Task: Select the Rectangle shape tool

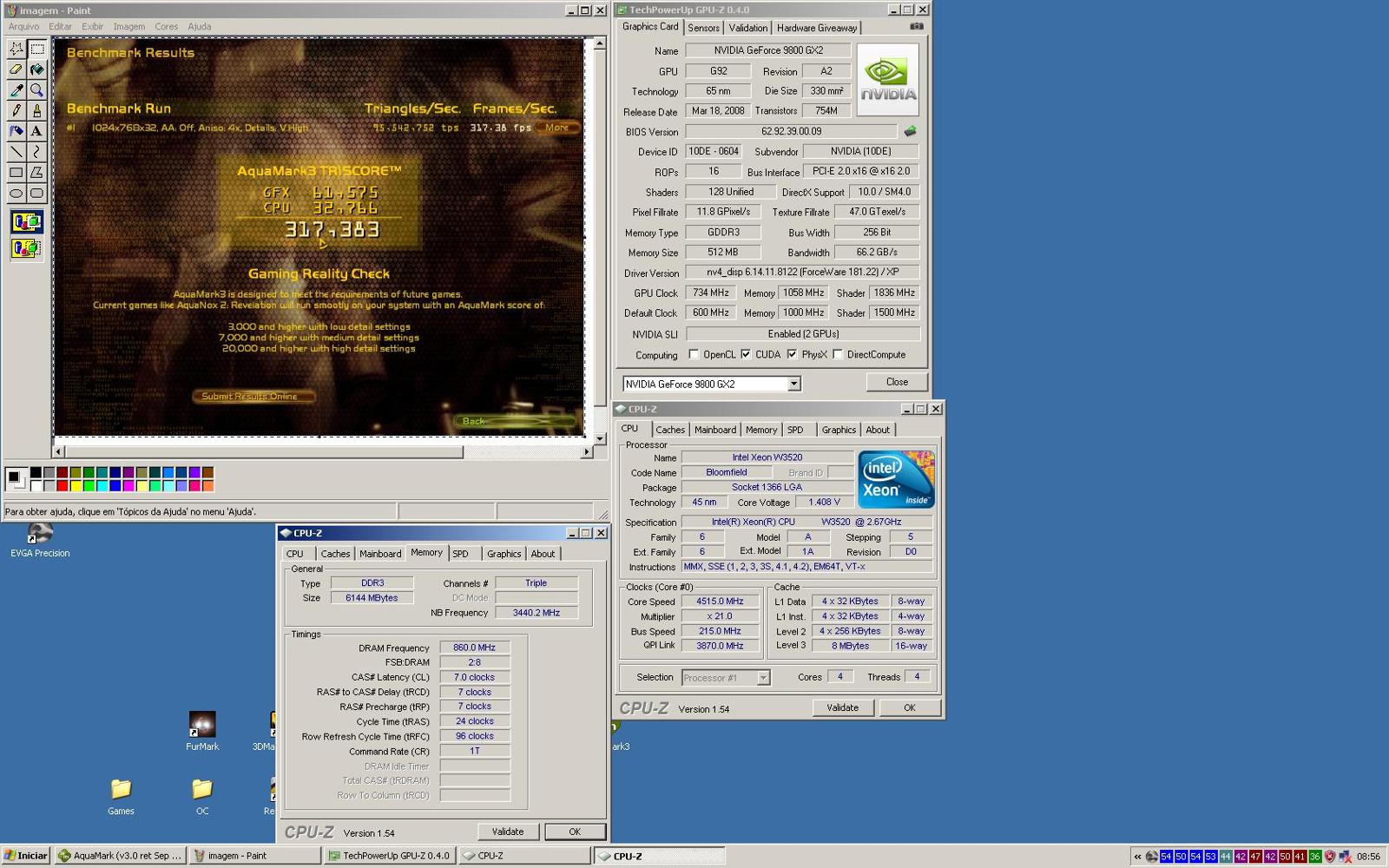Action: [x=16, y=174]
